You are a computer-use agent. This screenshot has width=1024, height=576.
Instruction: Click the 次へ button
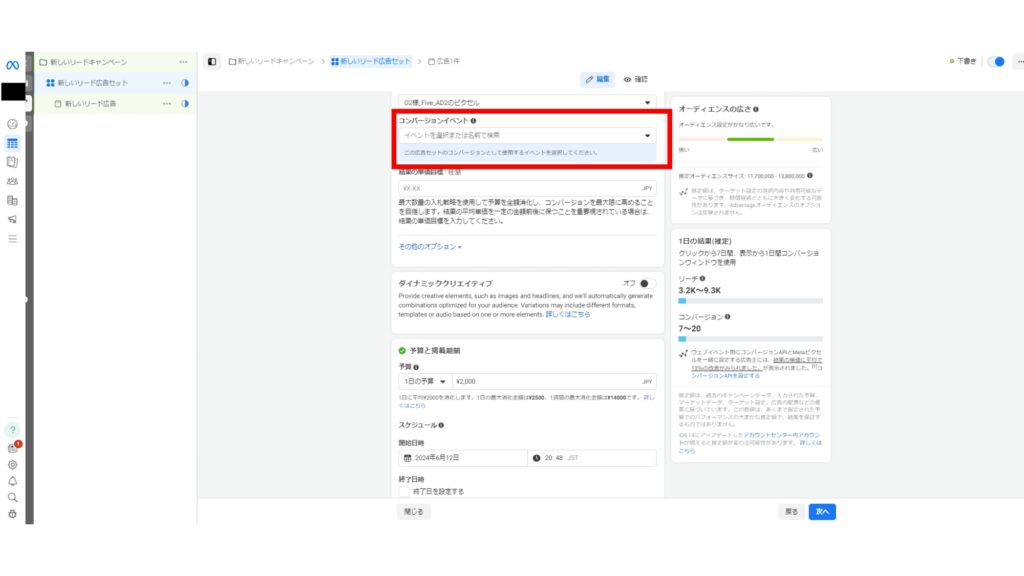tap(821, 511)
